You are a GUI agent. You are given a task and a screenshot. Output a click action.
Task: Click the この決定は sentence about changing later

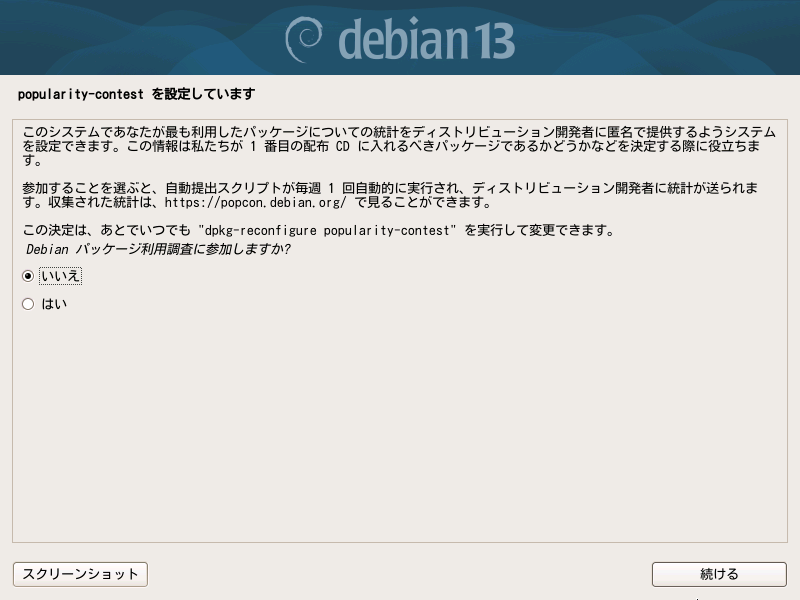[319, 231]
